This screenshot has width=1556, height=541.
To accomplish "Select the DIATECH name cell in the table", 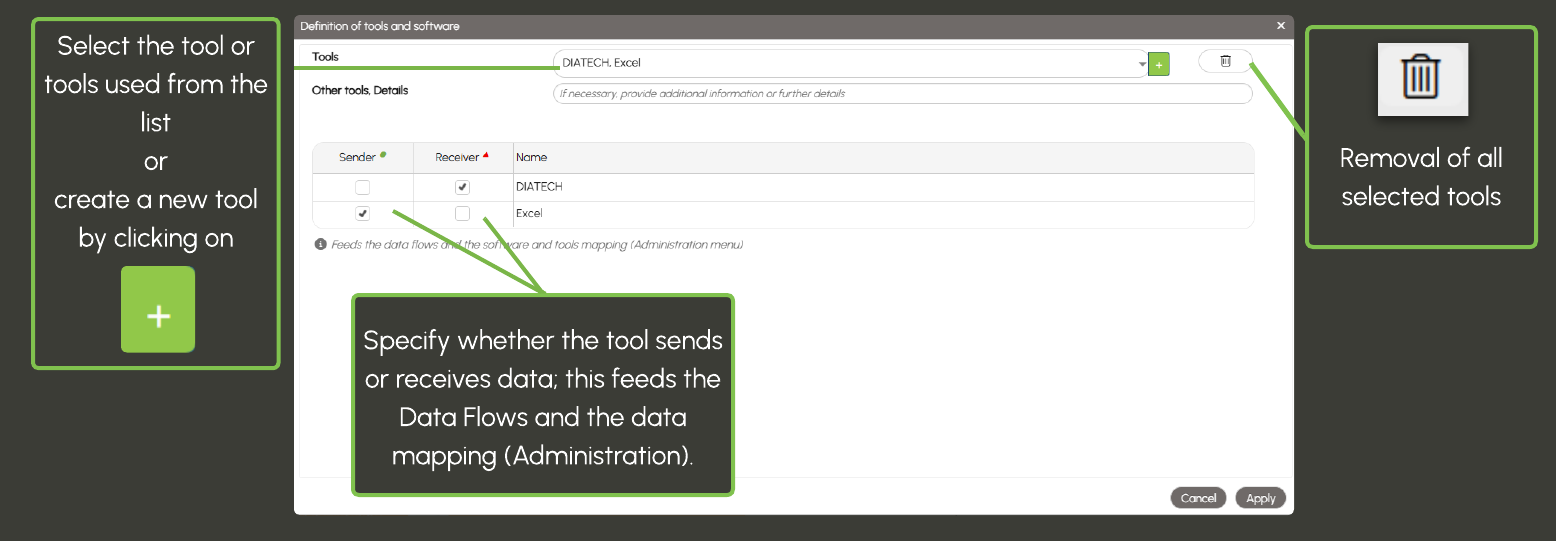I will coord(540,187).
